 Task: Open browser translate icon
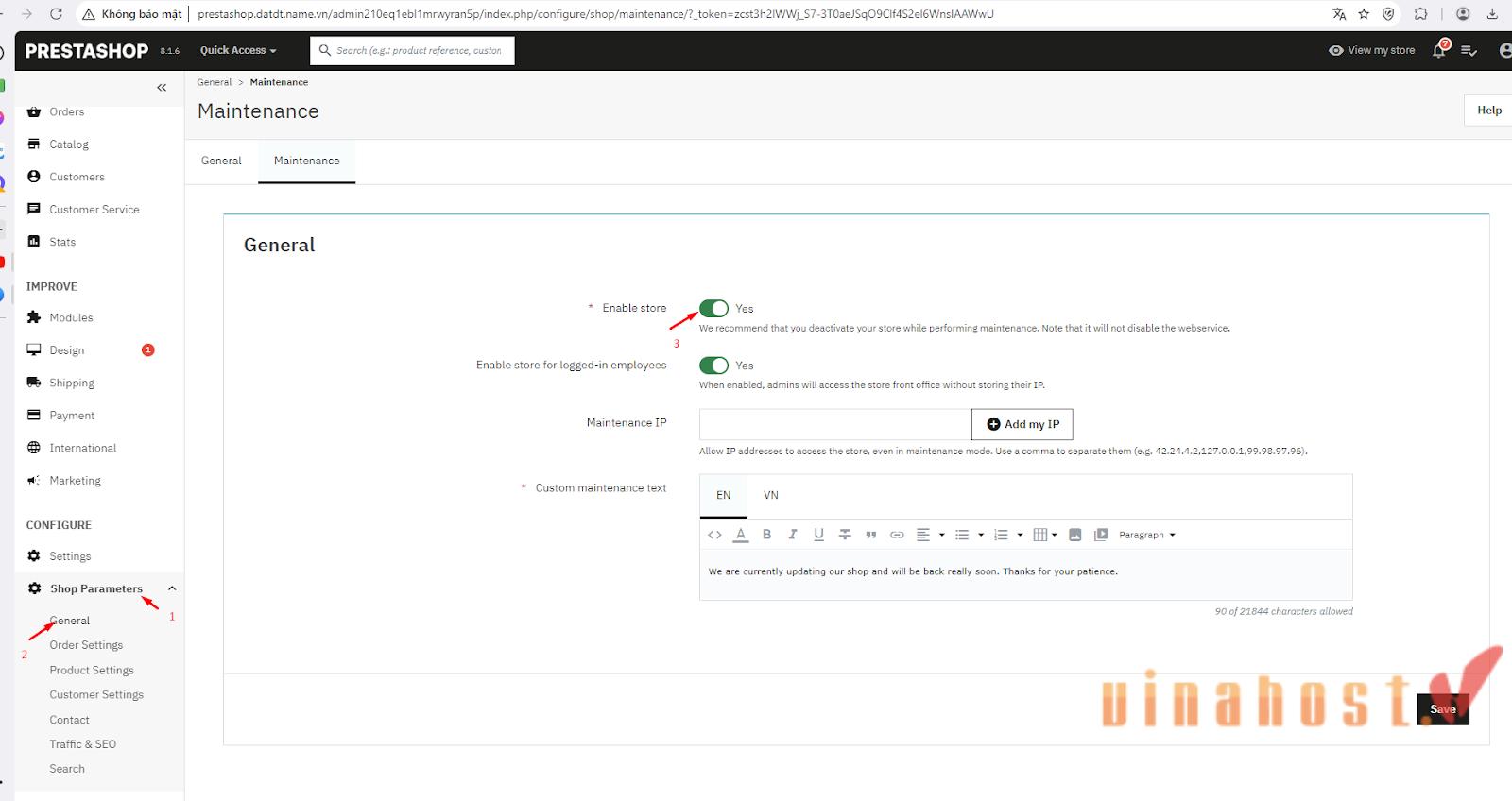[1338, 14]
